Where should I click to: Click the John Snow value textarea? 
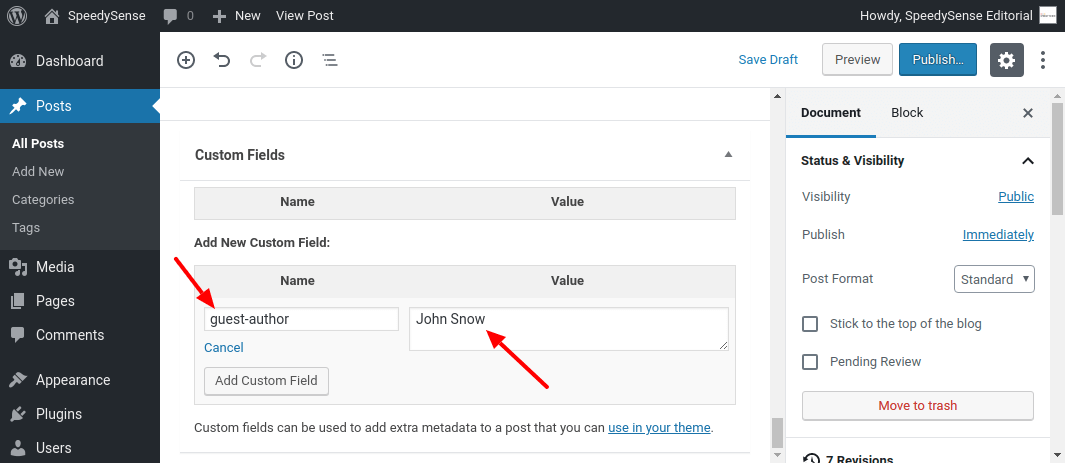[x=569, y=329]
